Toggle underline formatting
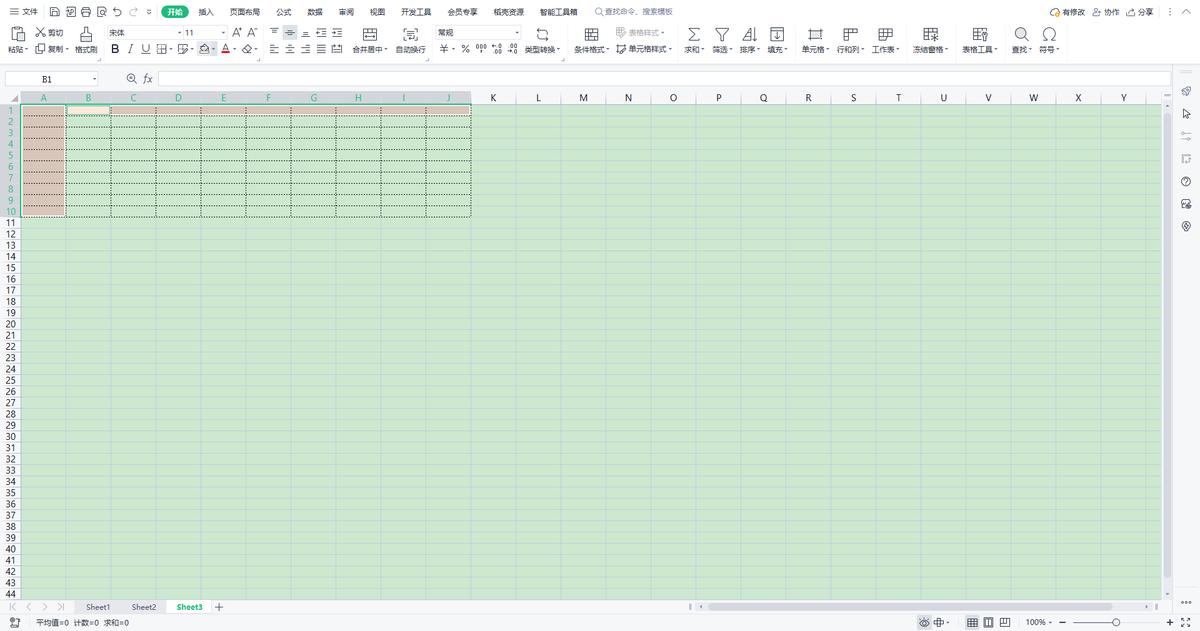Image resolution: width=1200 pixels, height=631 pixels. [x=145, y=49]
